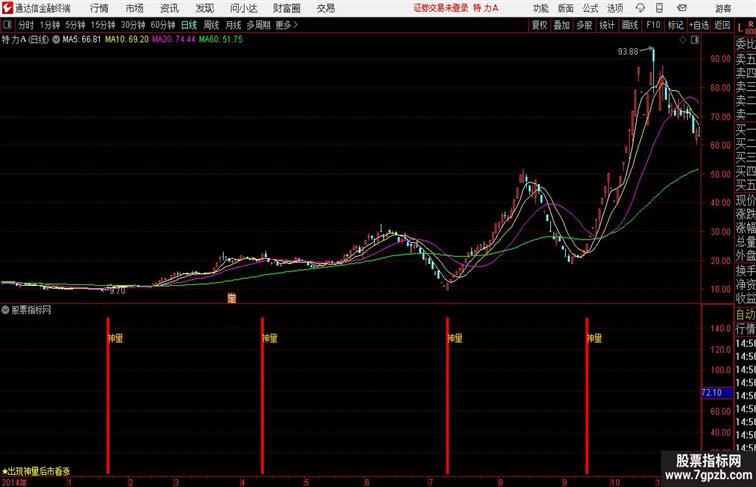
Task: Switch to the 30分钟 period tab
Action: point(133,25)
